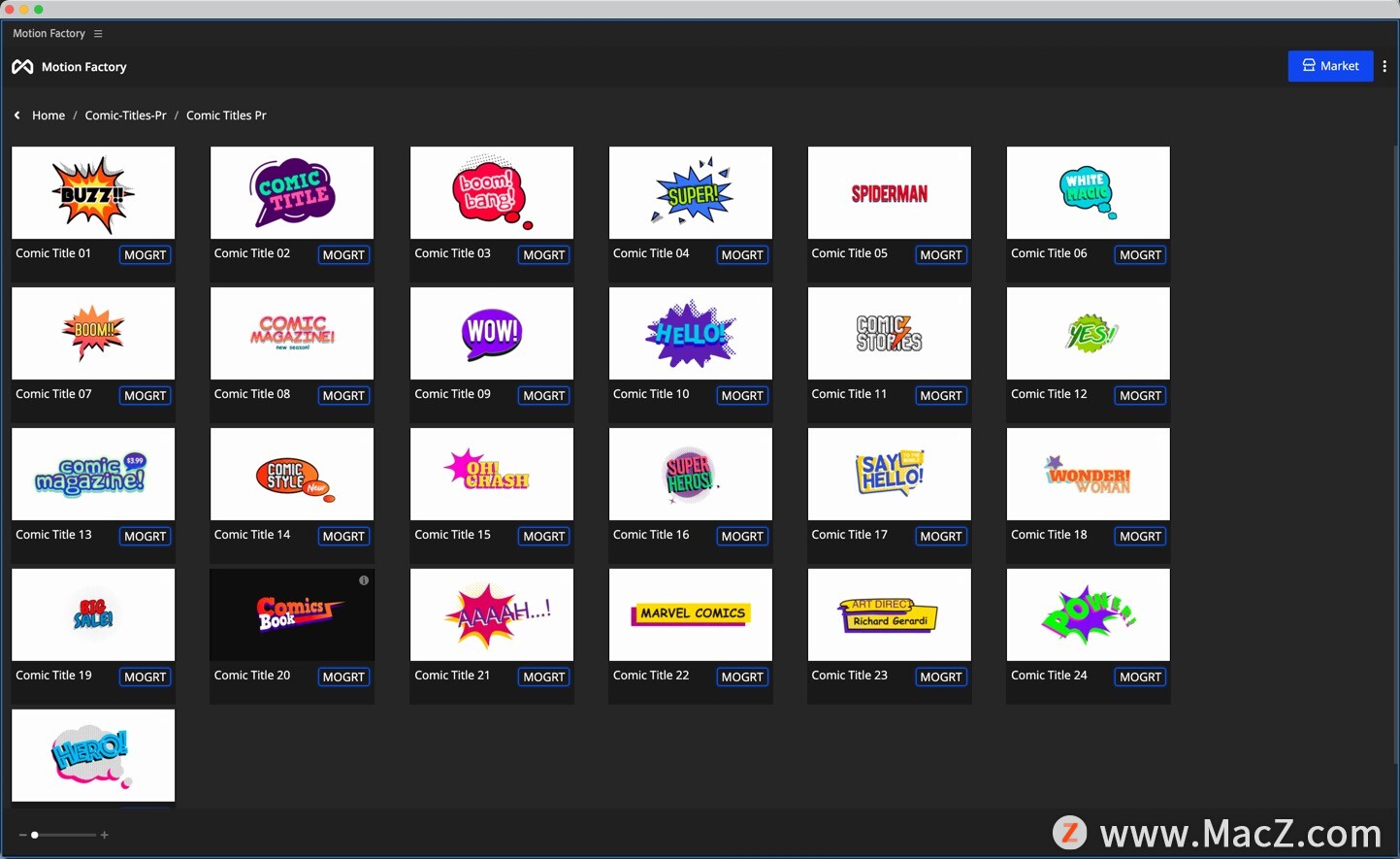Screen dimensions: 1400x859
Task: Select the BUZZ!! Comic Title 01 thumbnail
Action: (x=93, y=192)
